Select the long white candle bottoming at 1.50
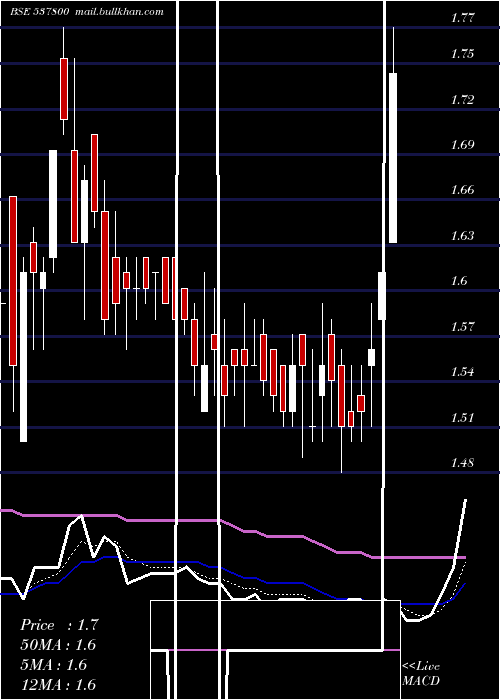 (23, 357)
